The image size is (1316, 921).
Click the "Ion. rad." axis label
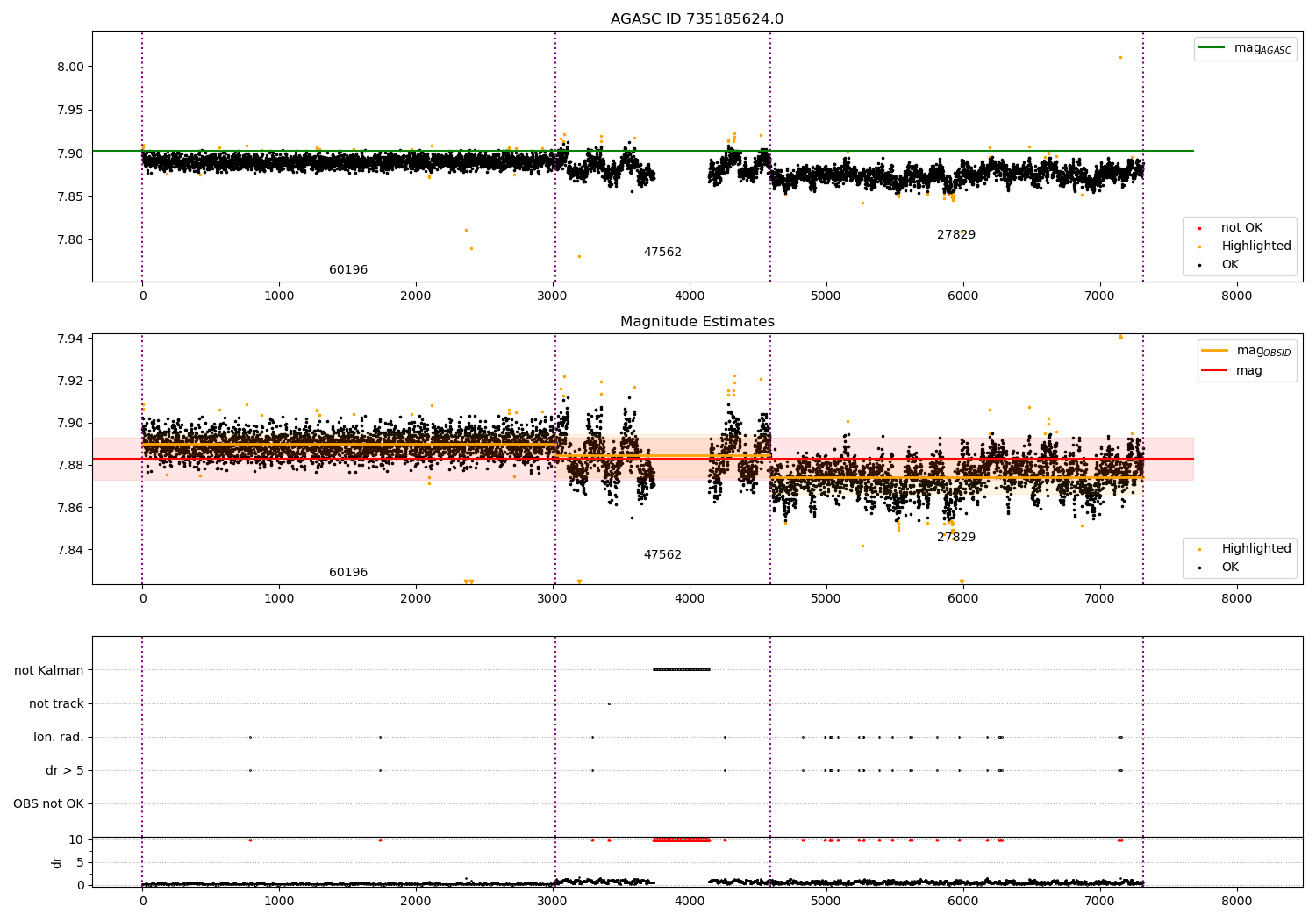59,738
